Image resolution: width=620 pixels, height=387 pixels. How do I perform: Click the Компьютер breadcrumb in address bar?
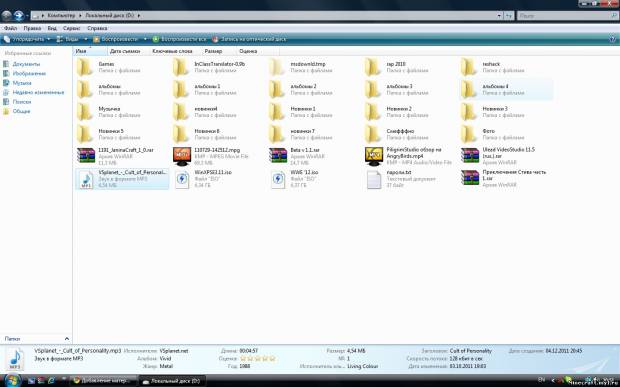click(61, 16)
